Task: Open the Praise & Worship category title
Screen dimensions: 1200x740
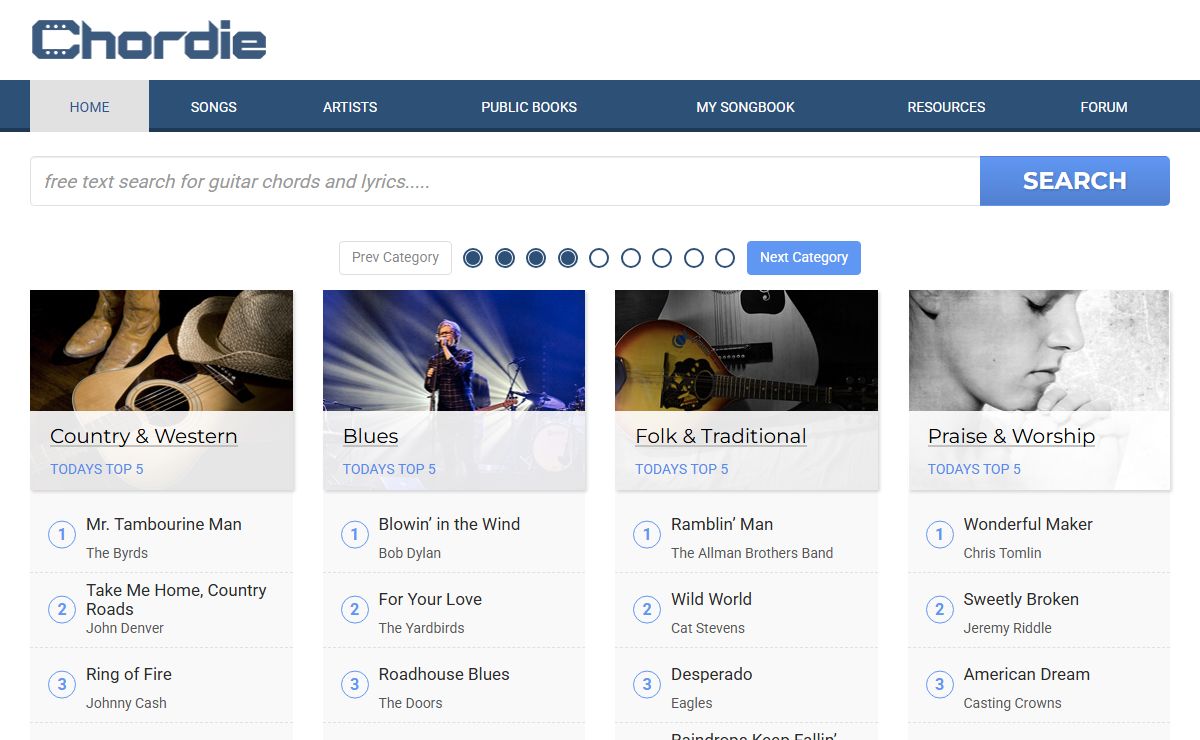Action: tap(1011, 436)
